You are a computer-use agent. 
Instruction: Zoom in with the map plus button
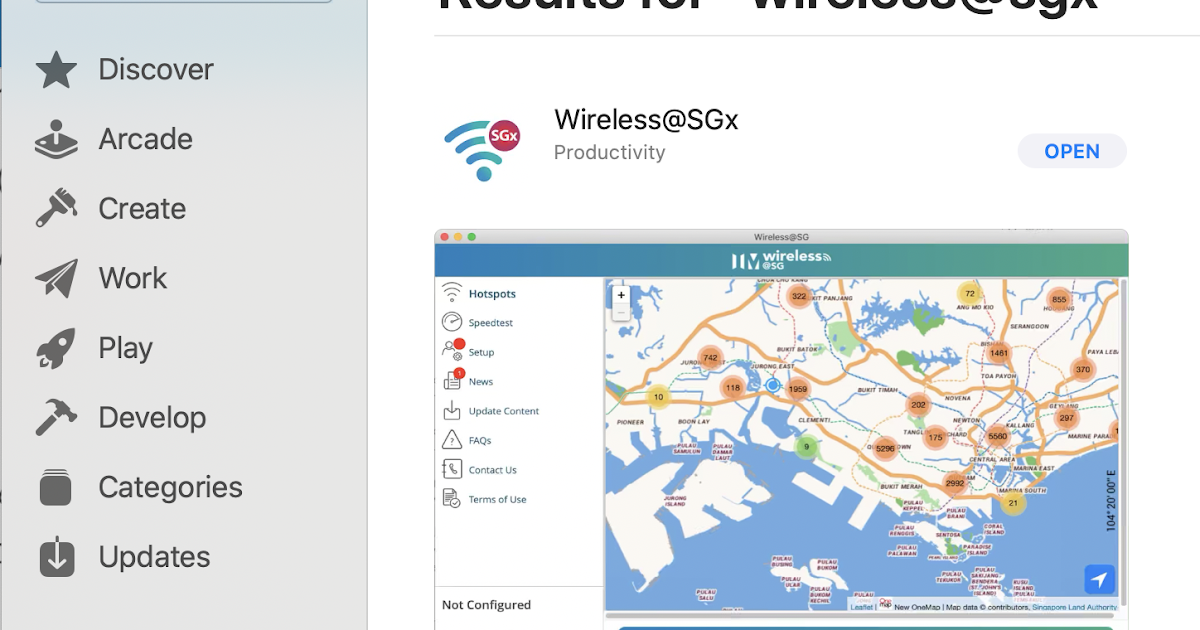621,295
